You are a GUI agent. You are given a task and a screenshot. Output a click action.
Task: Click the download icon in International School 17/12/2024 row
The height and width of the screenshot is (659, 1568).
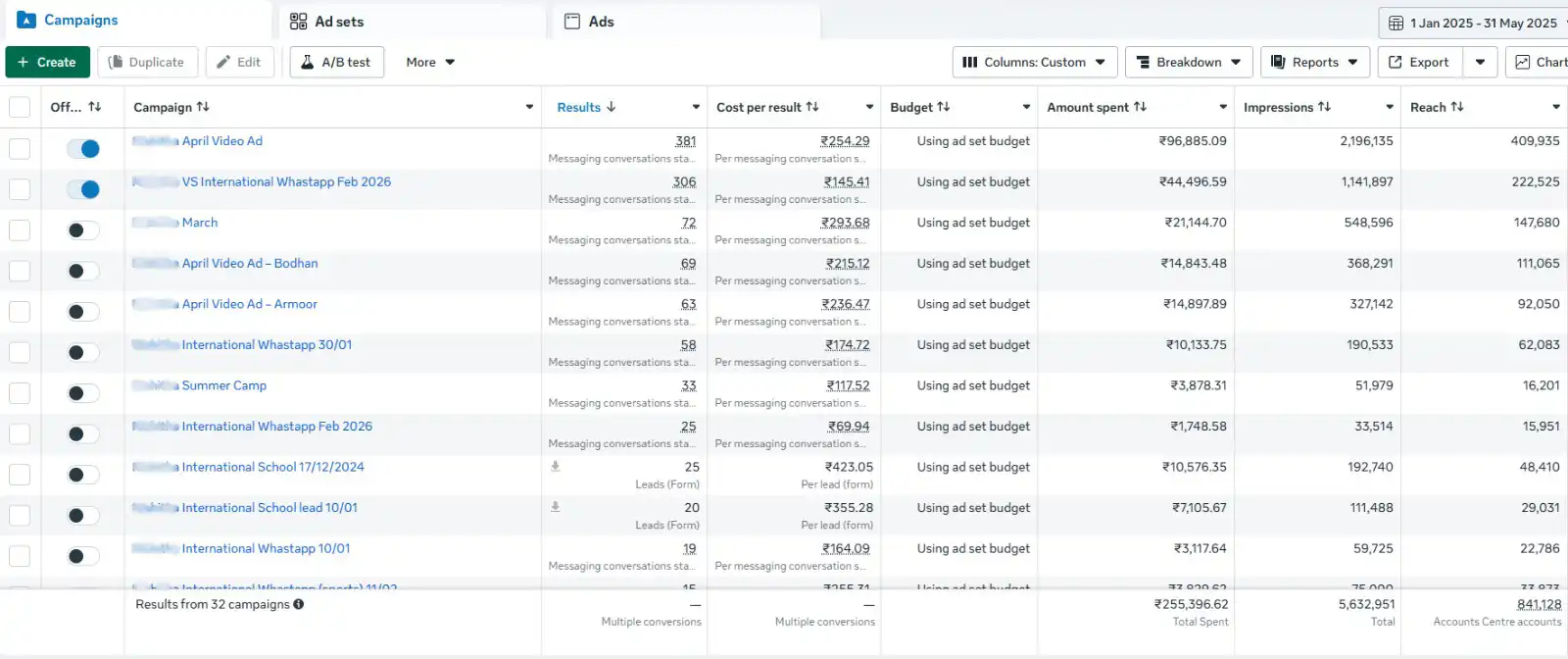[555, 467]
